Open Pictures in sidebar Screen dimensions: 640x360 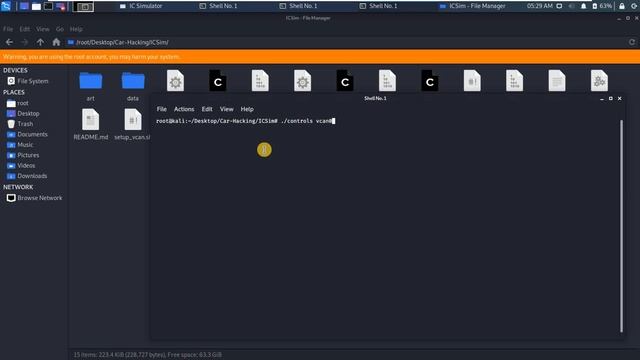point(23,155)
